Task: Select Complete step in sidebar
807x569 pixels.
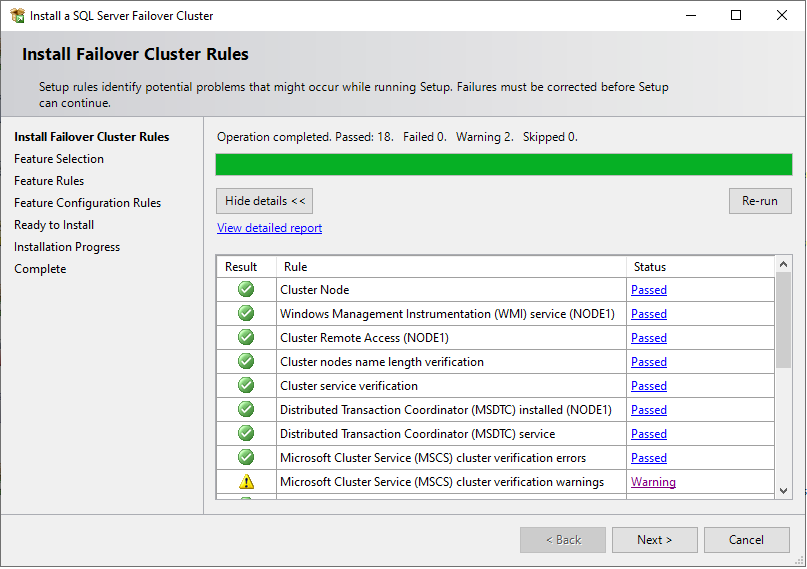Action: point(40,269)
